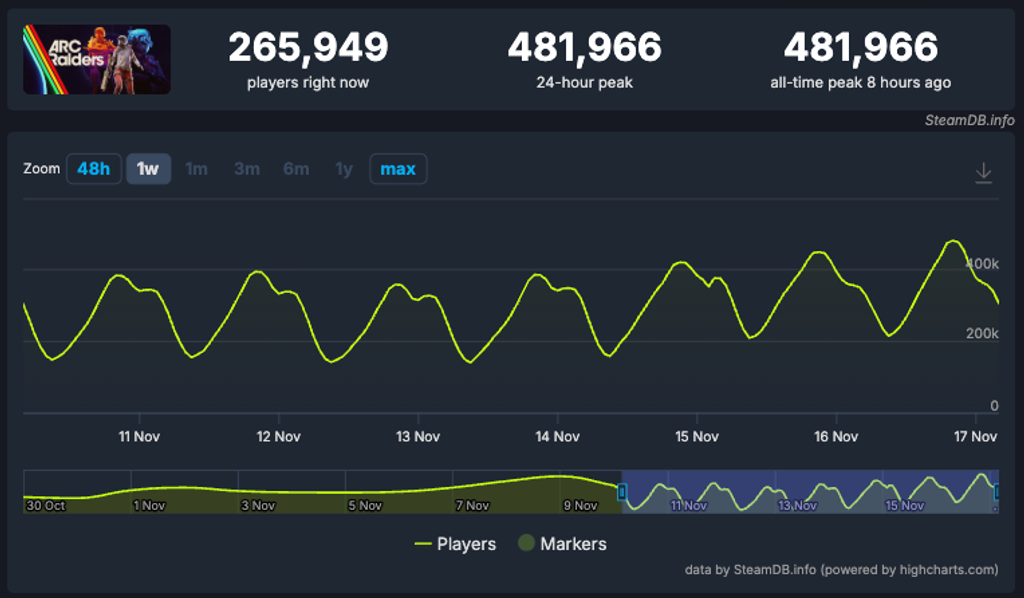This screenshot has height=598, width=1024.
Task: Click the green Markers circle legend icon
Action: coord(527,544)
